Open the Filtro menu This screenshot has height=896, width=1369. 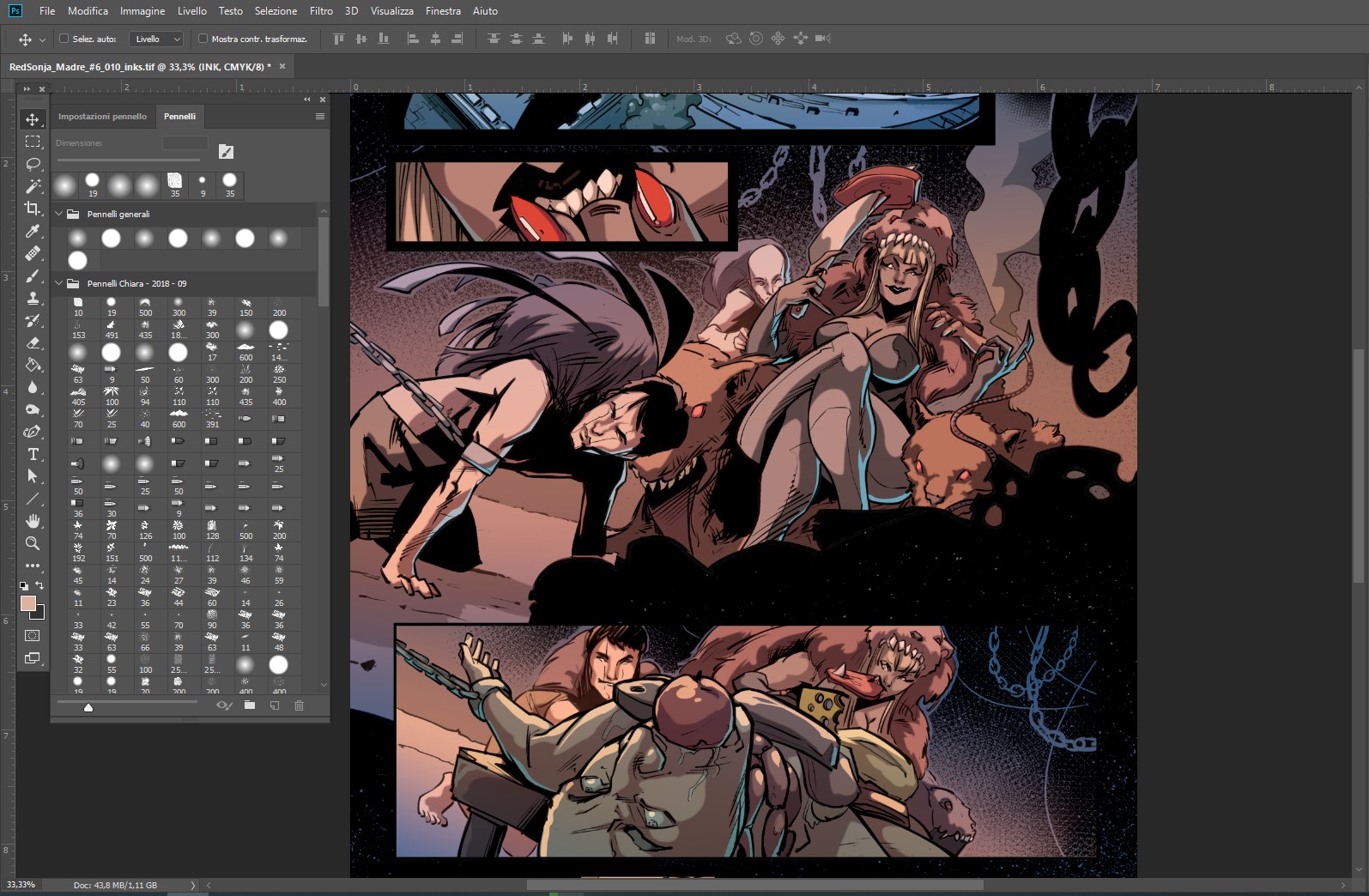(321, 11)
